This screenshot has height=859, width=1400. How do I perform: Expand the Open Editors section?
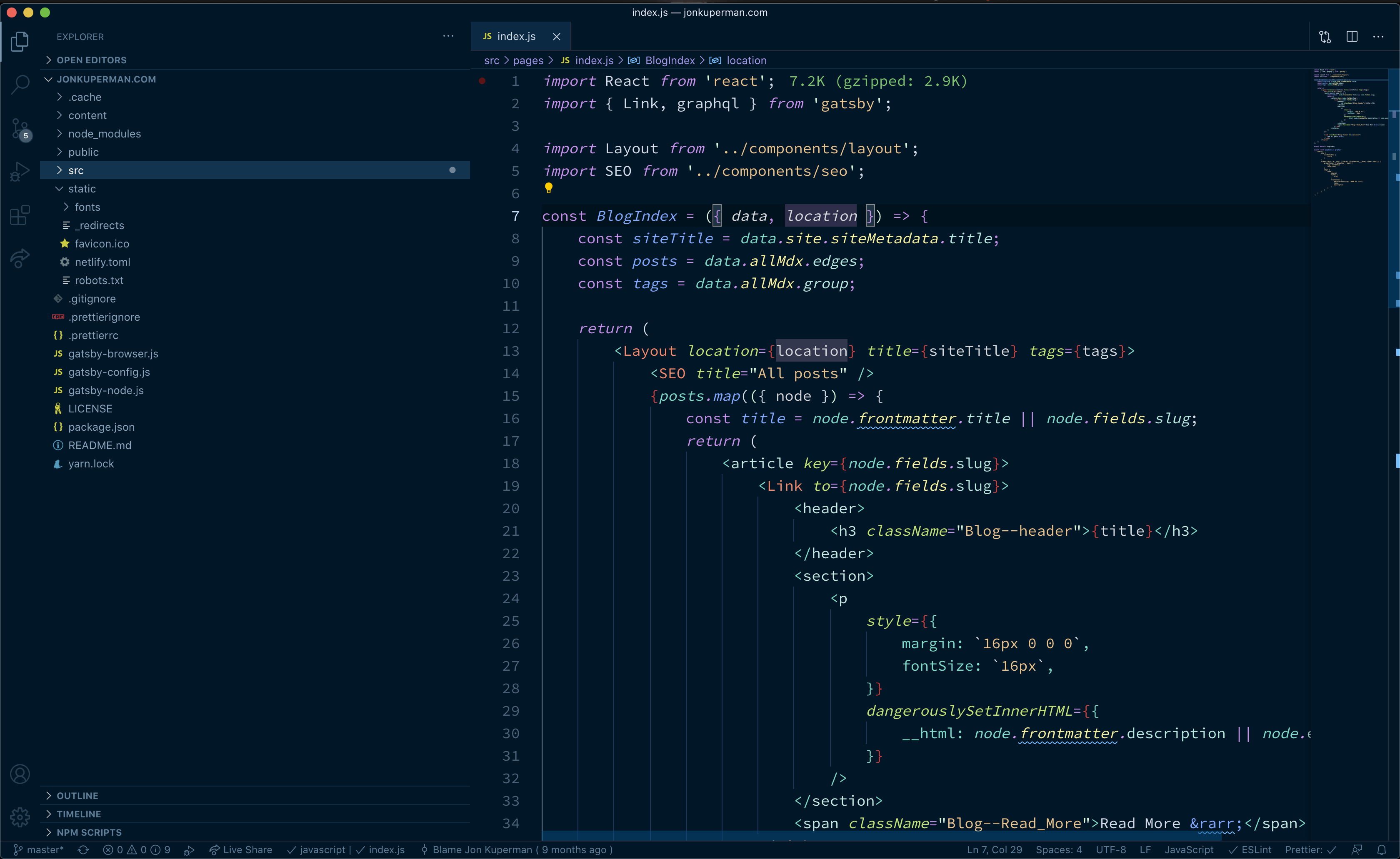coord(255,60)
